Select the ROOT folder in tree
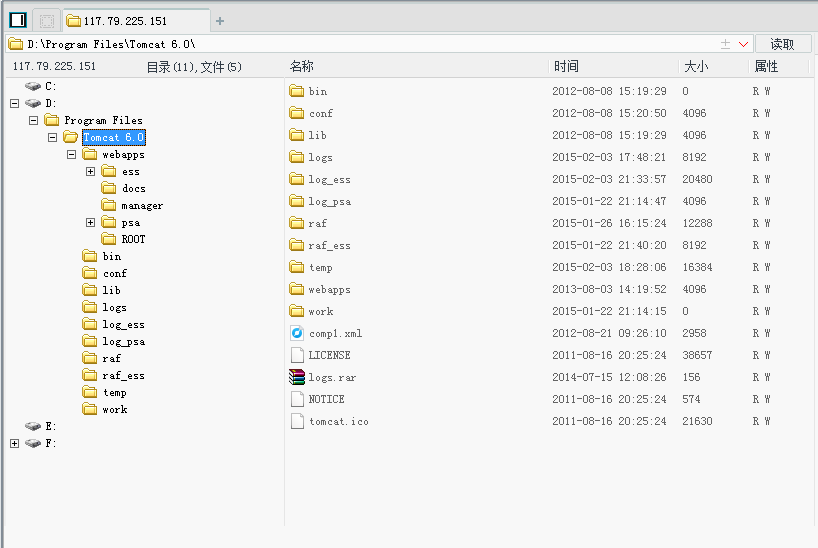Image resolution: width=818 pixels, height=548 pixels. coord(133,240)
